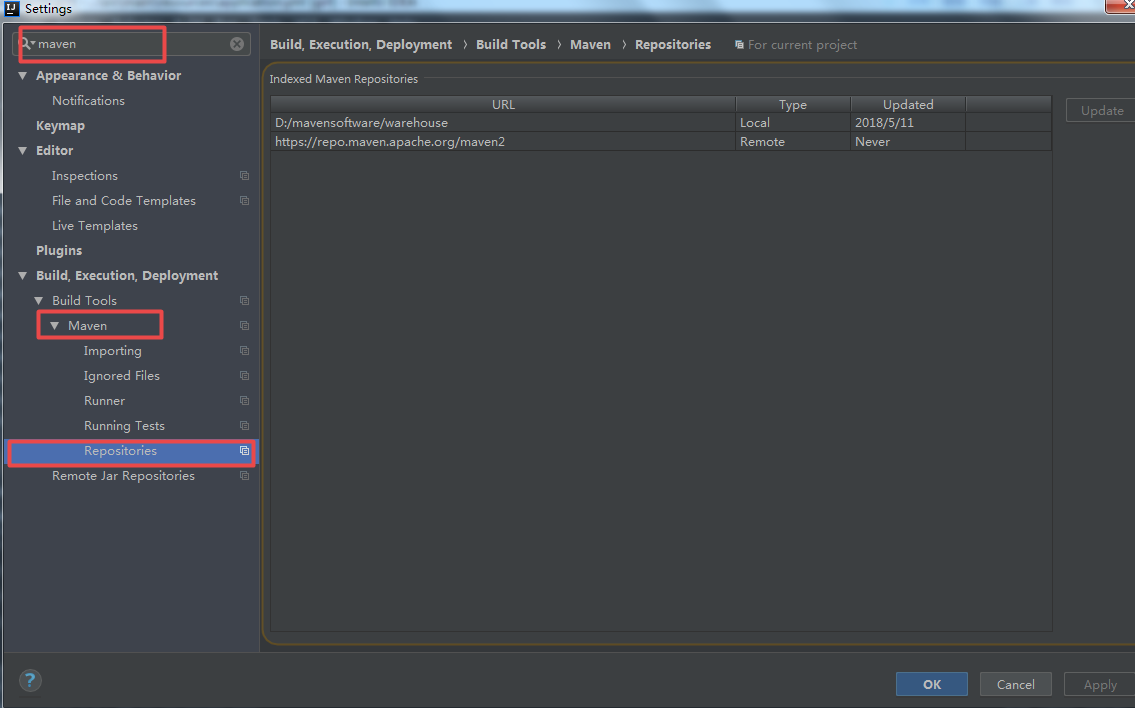Viewport: 1135px width, 708px height.
Task: Click the project-level icon beside Remote Jar Repositories
Action: [245, 476]
